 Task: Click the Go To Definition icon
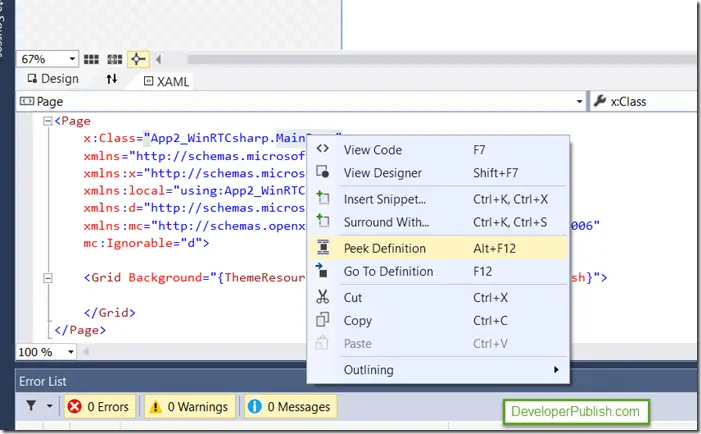[x=321, y=270]
